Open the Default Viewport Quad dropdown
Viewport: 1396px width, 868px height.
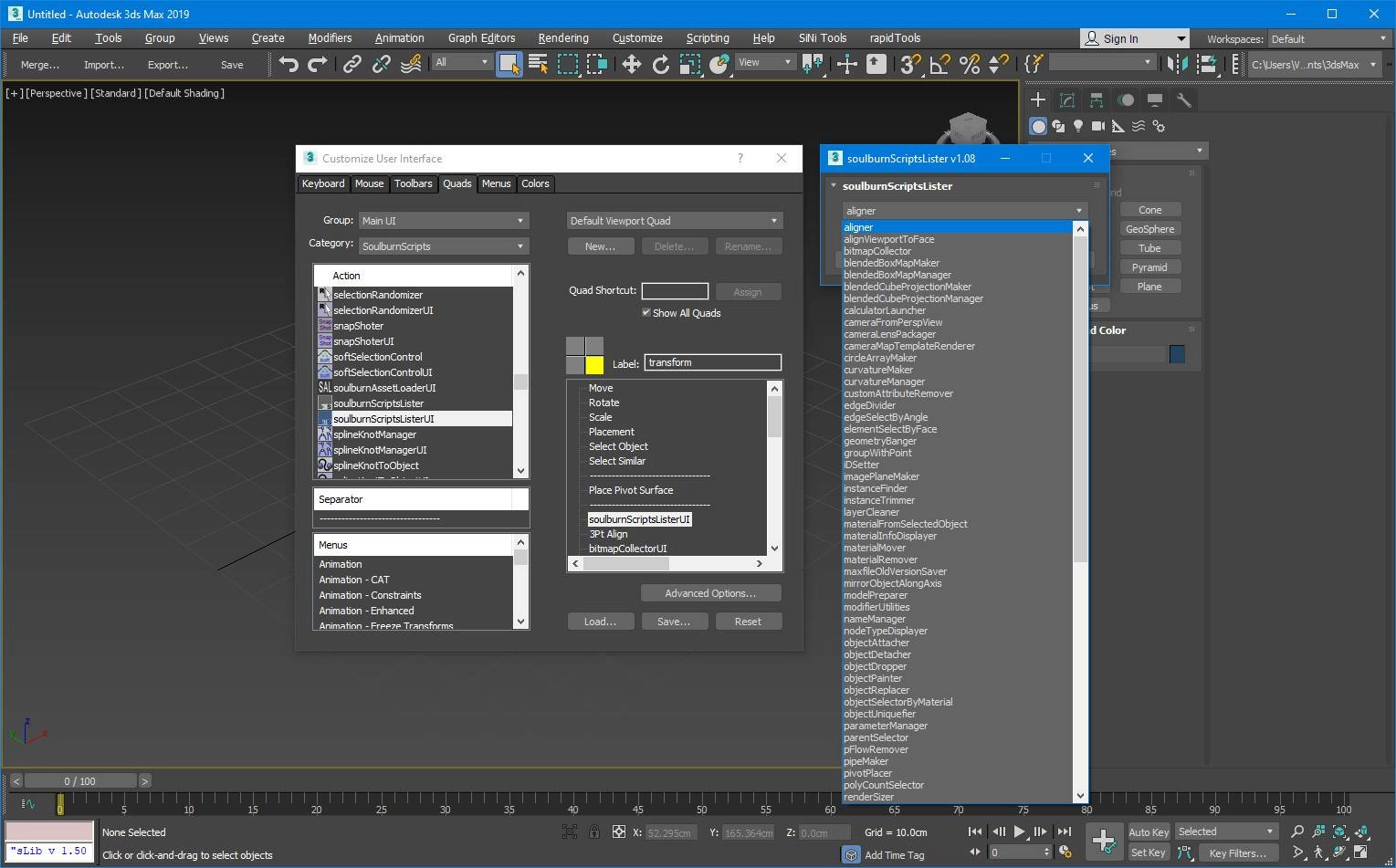pyautogui.click(x=675, y=221)
